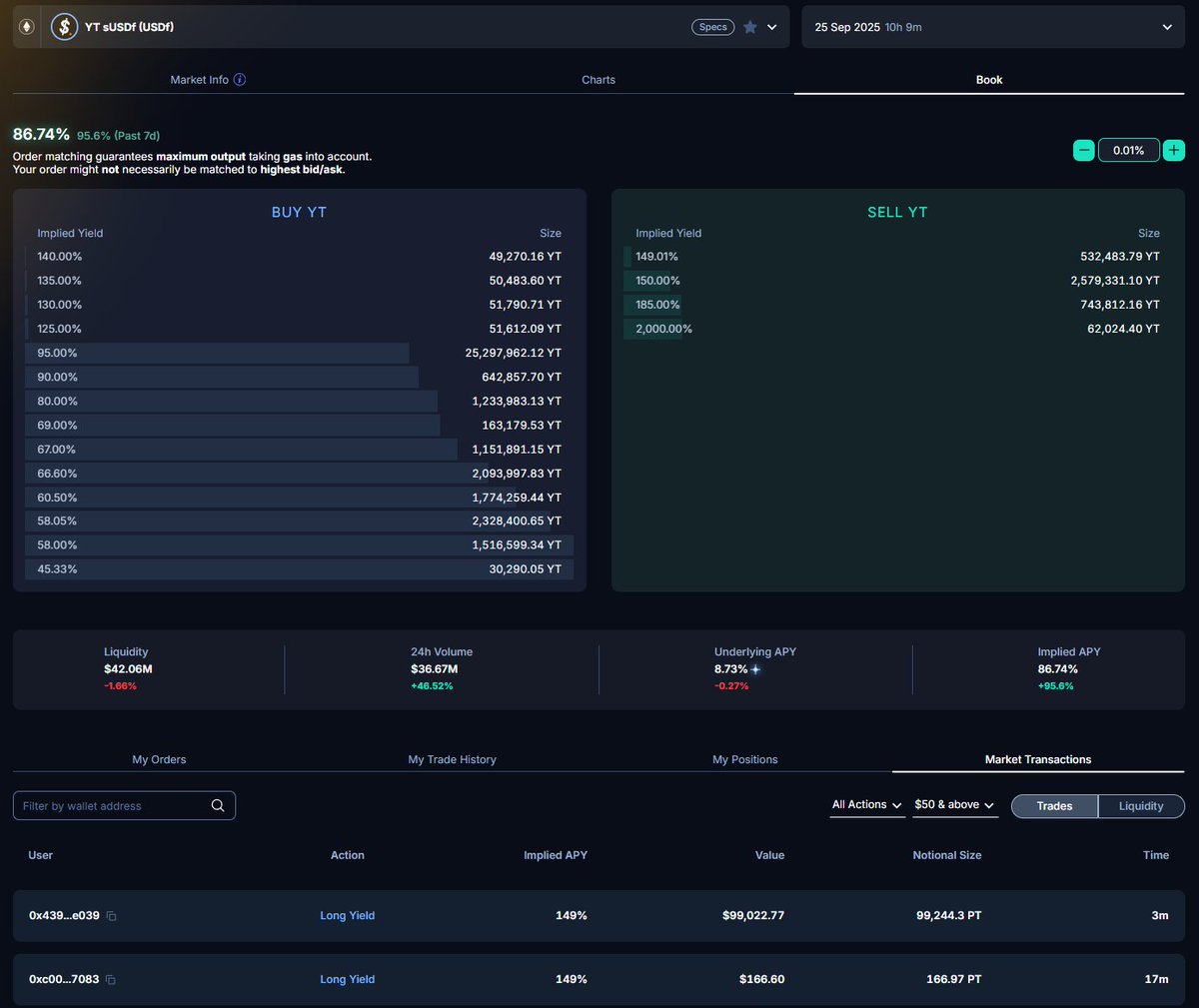
Task: Expand the market selector chevron
Action: coord(772,27)
